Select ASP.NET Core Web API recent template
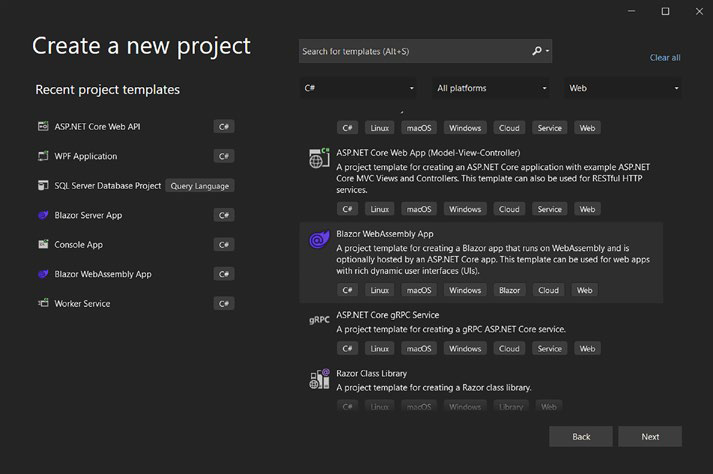The height and width of the screenshot is (474, 713). pos(136,126)
